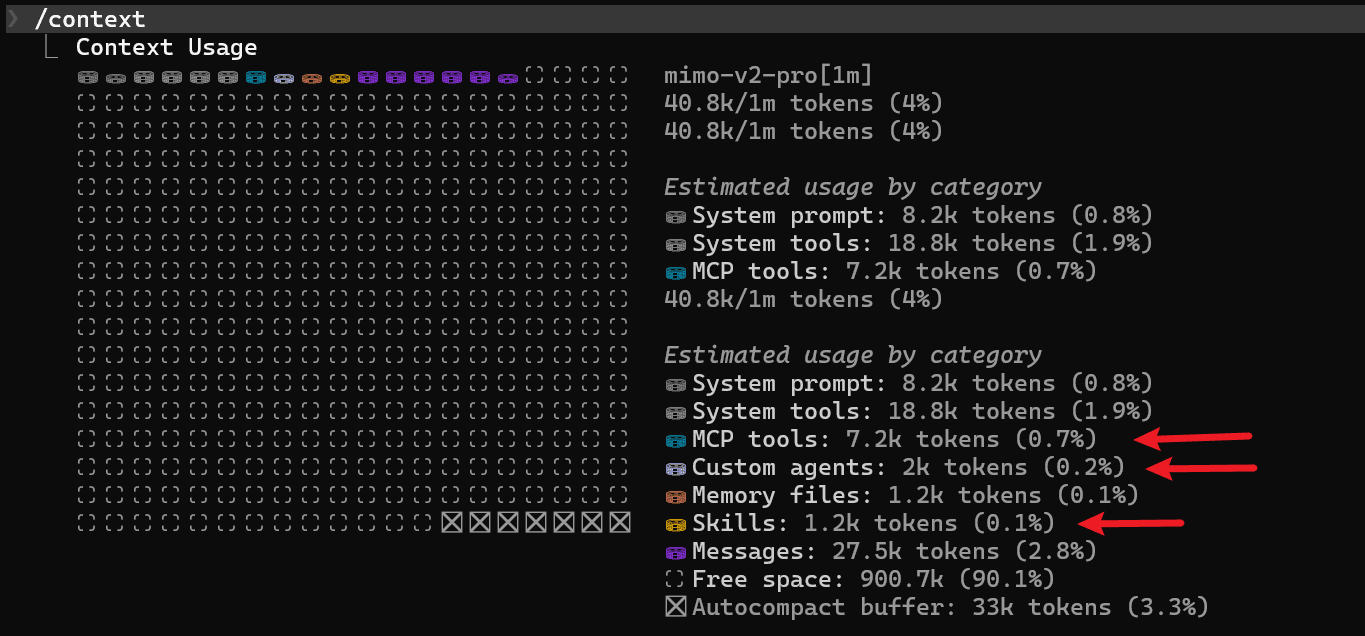
Task: Click the Autocompact buffer crossed-box icon
Action: [x=676, y=607]
